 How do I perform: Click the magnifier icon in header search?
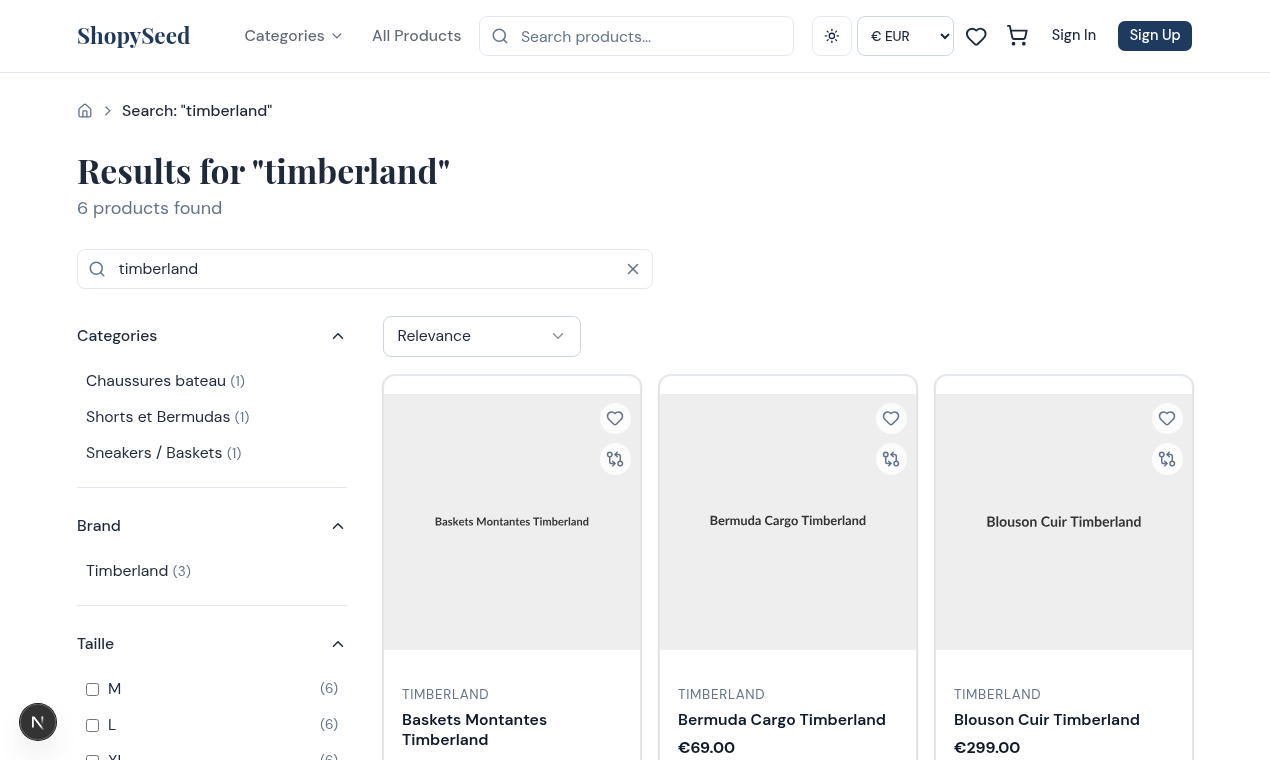tap(500, 36)
